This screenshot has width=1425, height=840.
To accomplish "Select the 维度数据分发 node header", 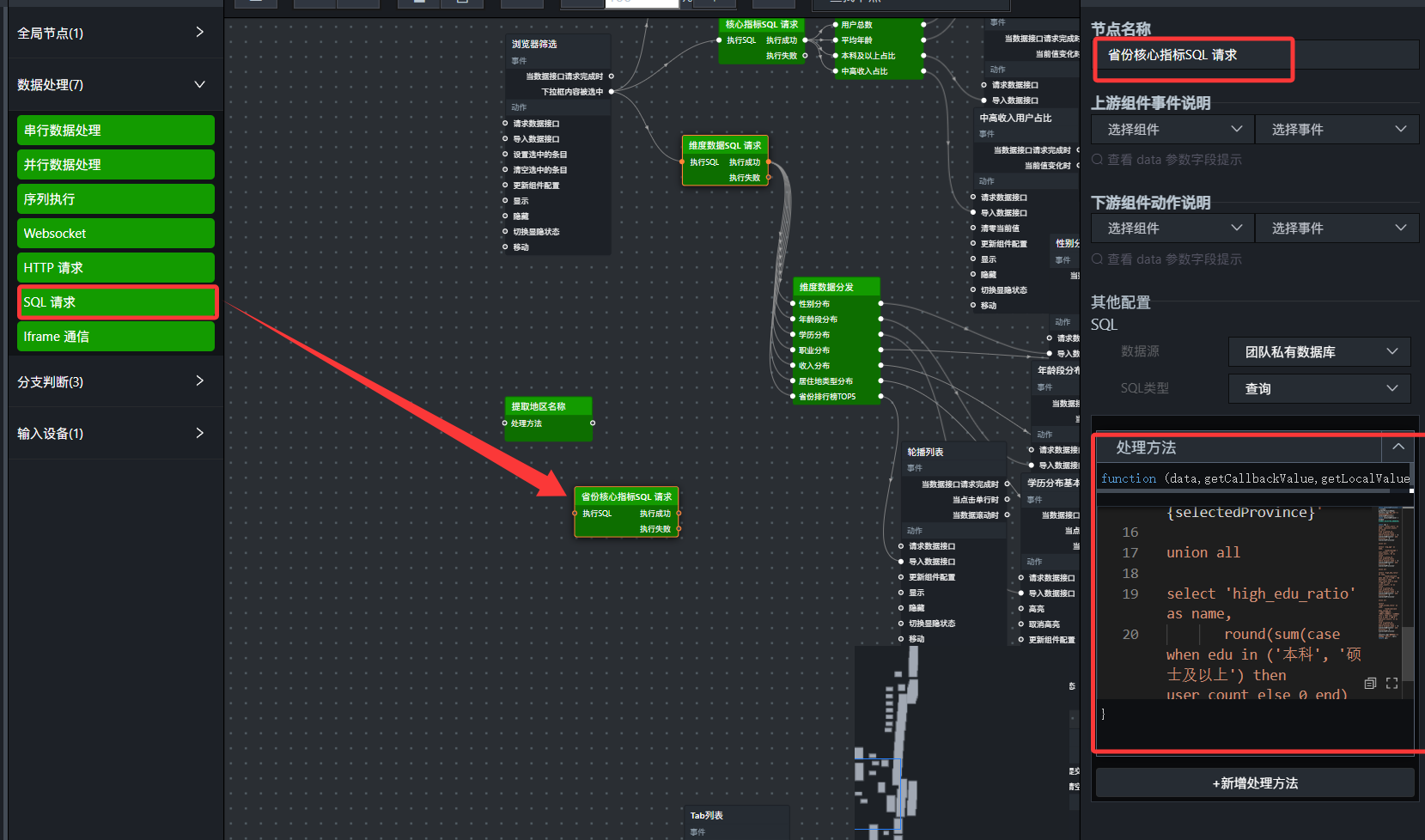I will (x=837, y=287).
